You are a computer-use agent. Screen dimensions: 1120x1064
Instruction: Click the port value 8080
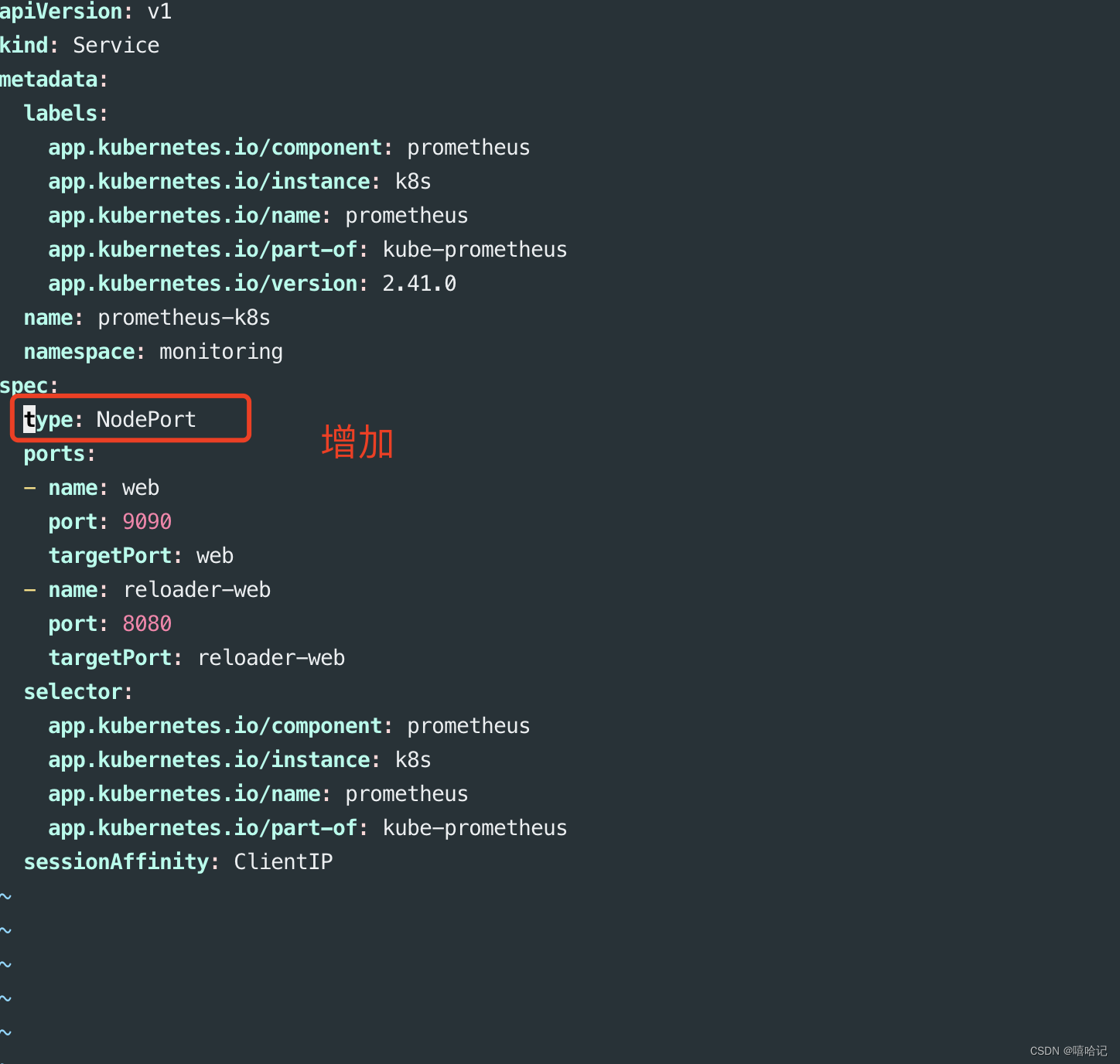point(147,624)
